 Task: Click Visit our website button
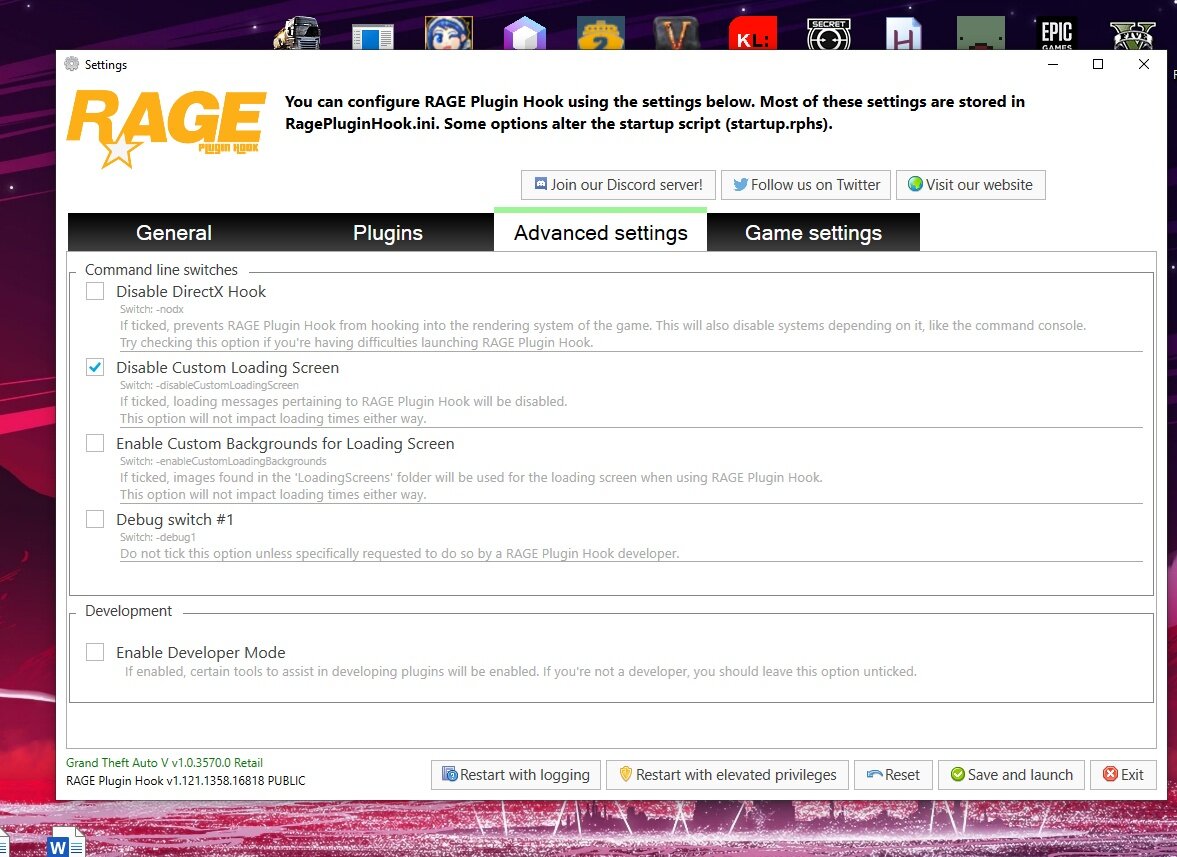tap(971, 185)
